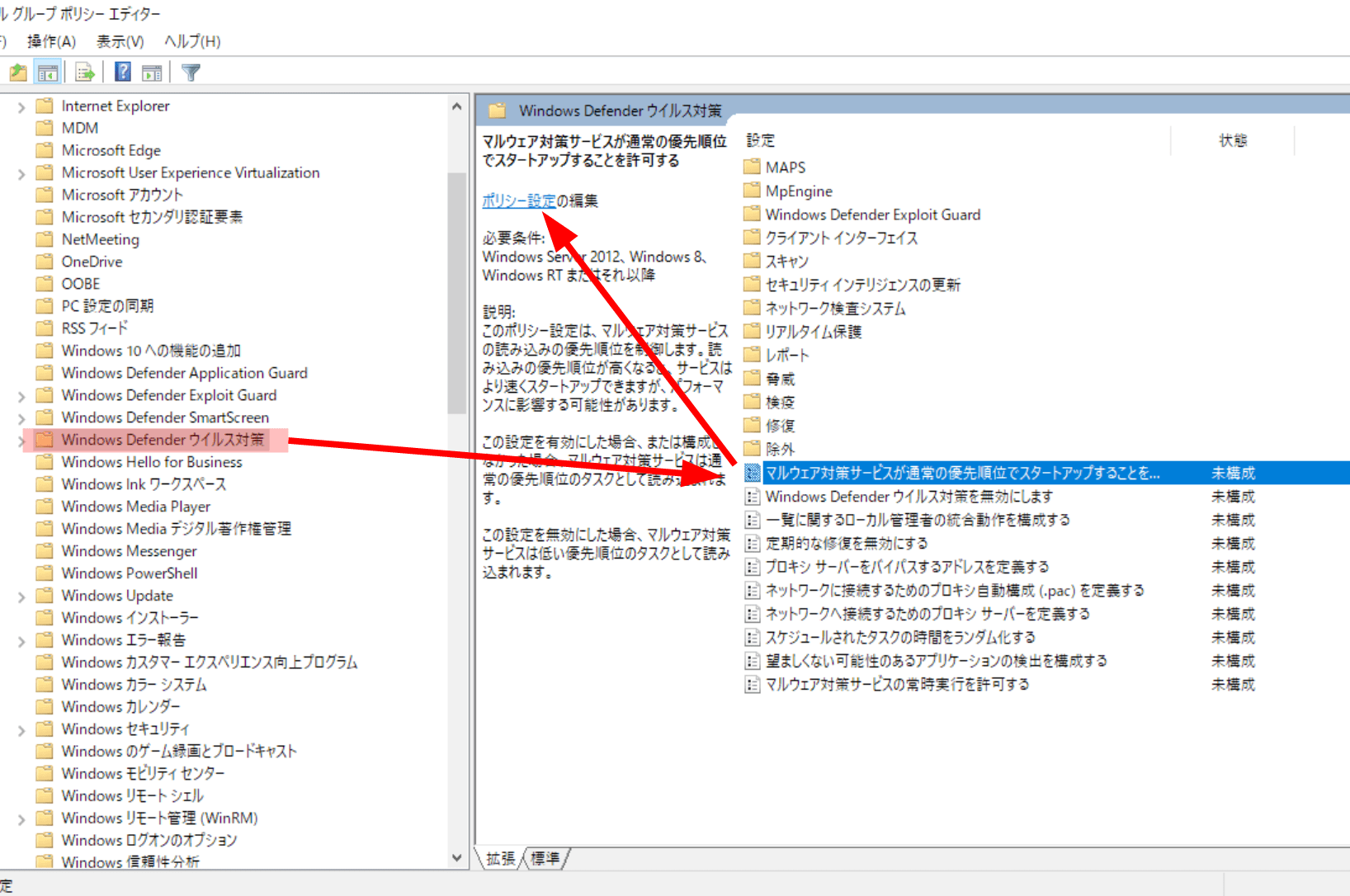Click the MpEngine folder icon
1350x896 pixels.
click(752, 191)
